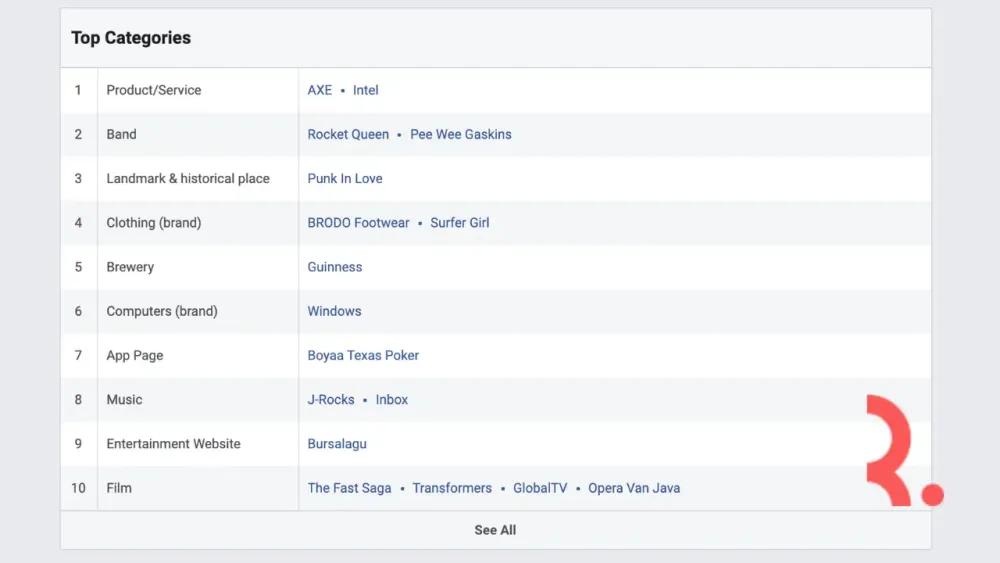Click the Top Categories heading
The height and width of the screenshot is (563, 1000).
[x=131, y=38]
